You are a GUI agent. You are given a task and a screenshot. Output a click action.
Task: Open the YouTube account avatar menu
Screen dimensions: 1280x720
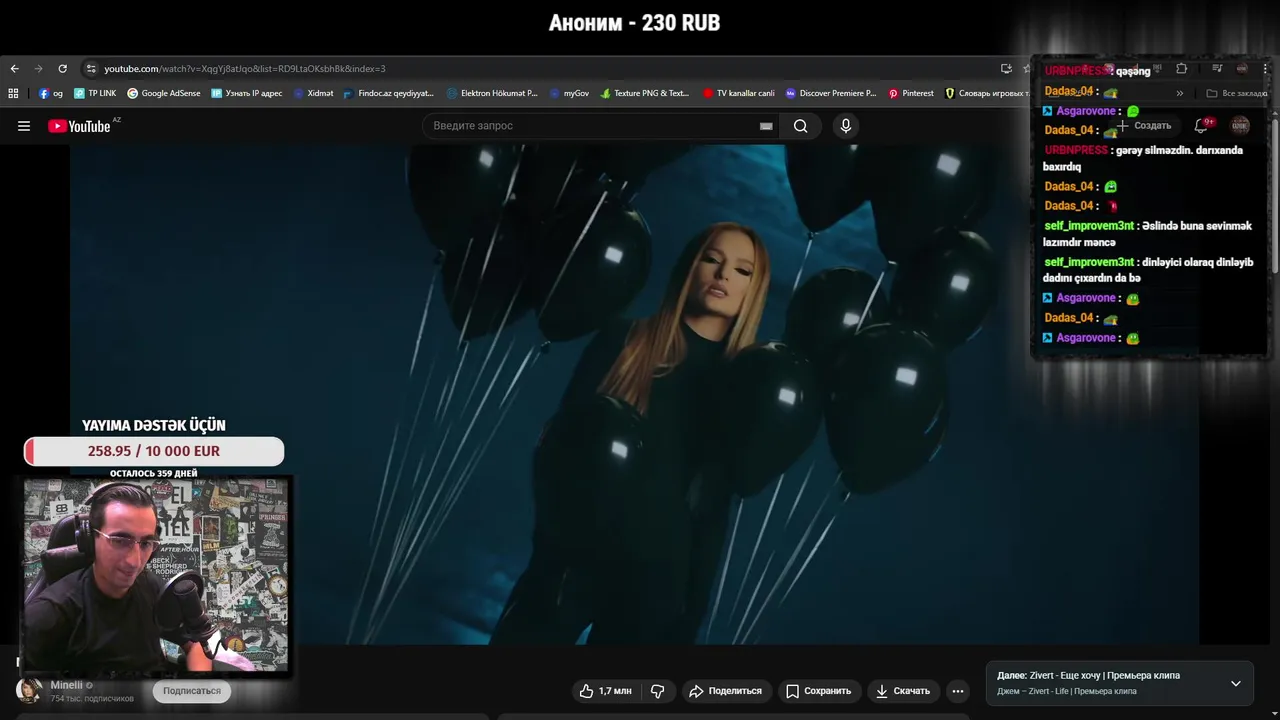tap(1241, 126)
